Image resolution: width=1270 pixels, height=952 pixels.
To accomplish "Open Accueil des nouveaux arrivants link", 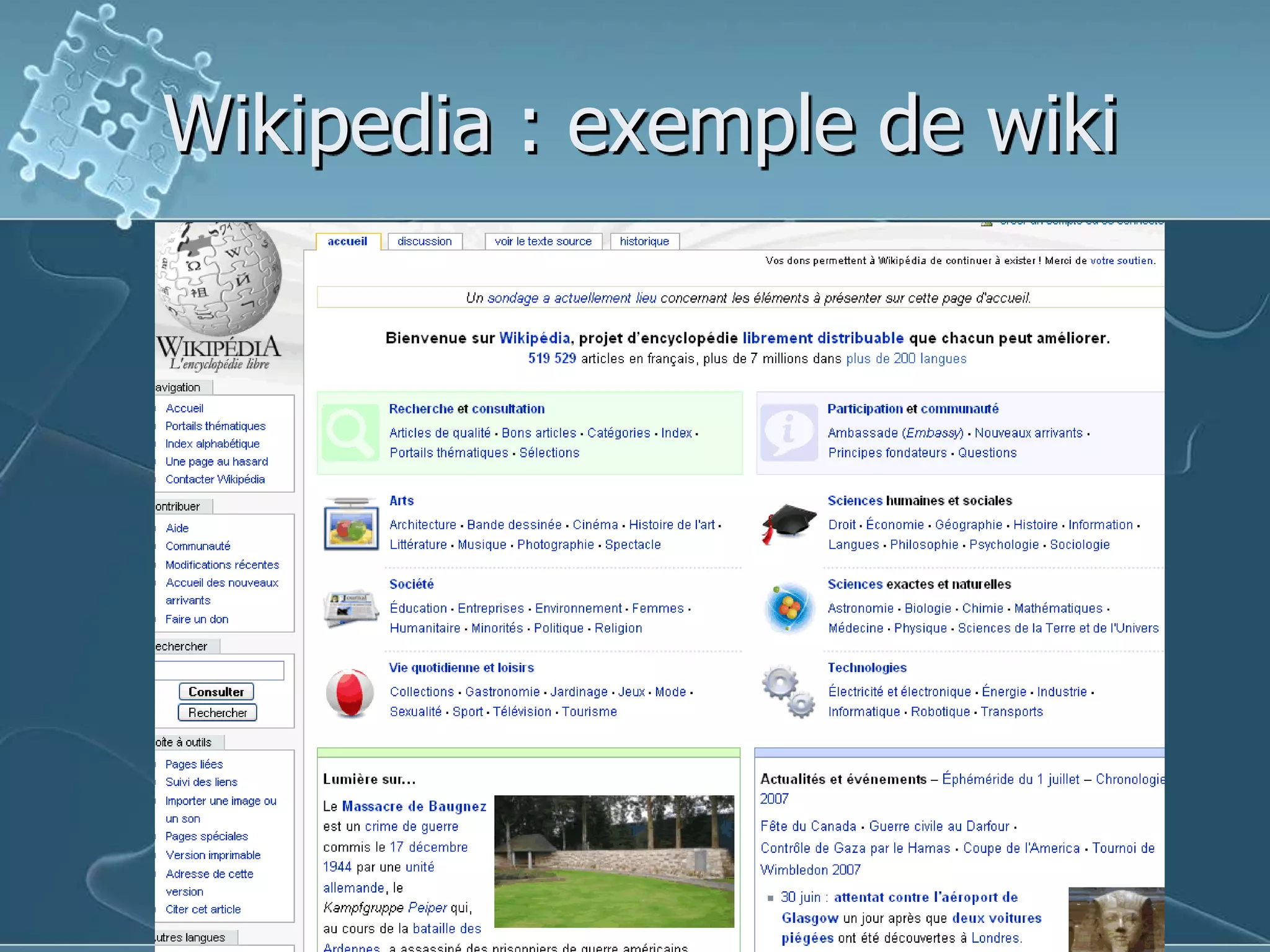I will [x=221, y=591].
